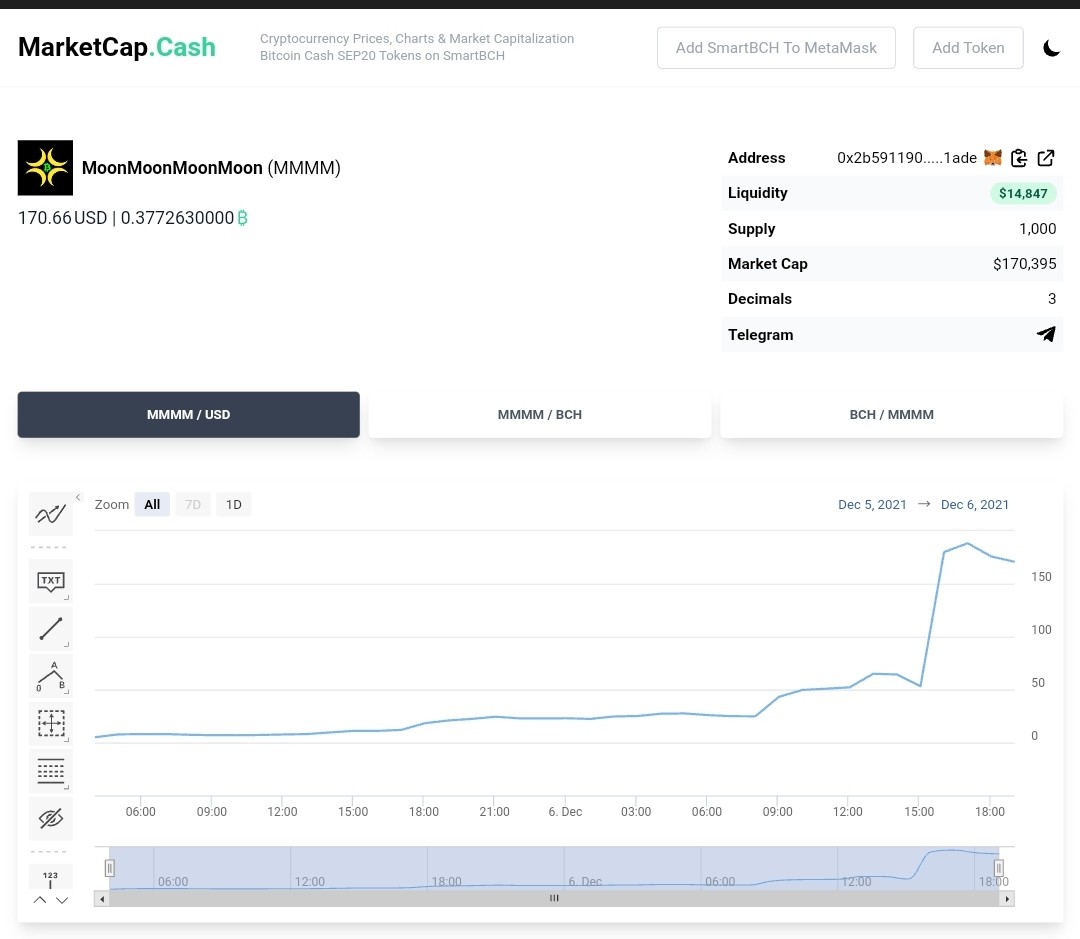This screenshot has width=1080, height=939.
Task: Switch to the MMMM / BCH tab
Action: tap(540, 415)
